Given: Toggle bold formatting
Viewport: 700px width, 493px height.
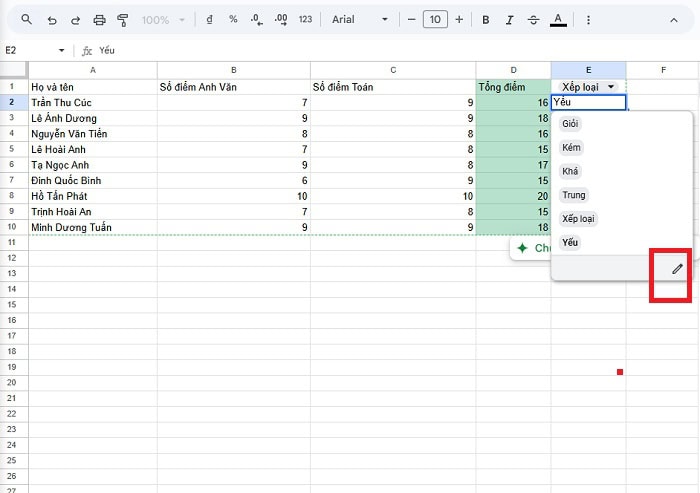Looking at the screenshot, I should pyautogui.click(x=486, y=19).
